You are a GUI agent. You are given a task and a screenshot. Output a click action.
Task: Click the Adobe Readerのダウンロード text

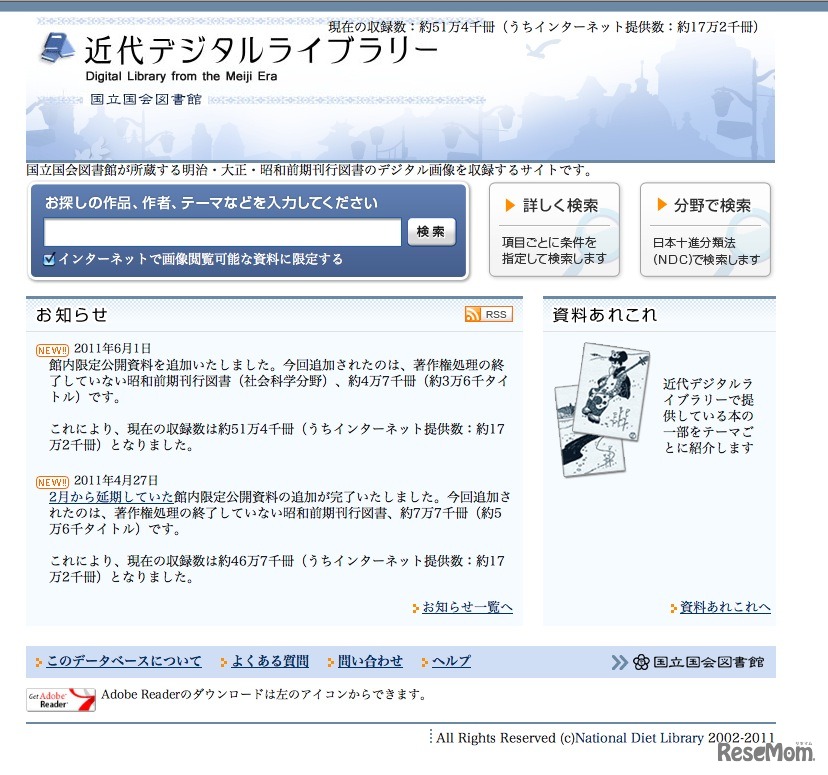tap(264, 694)
